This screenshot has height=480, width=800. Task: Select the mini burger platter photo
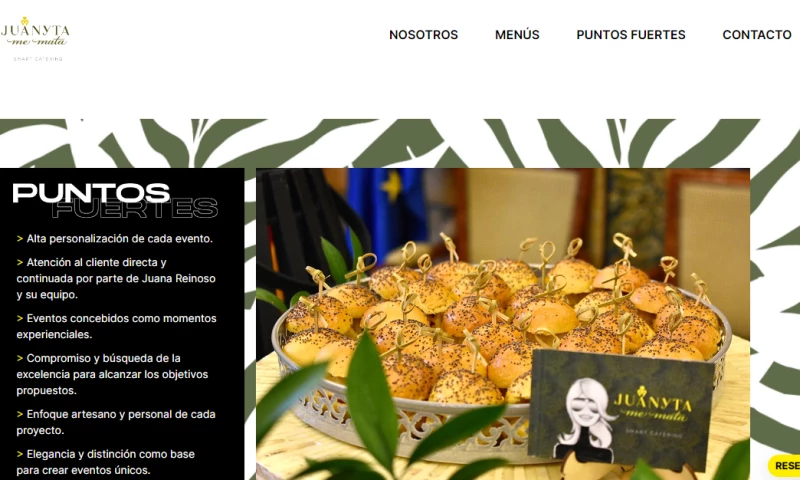pos(503,323)
